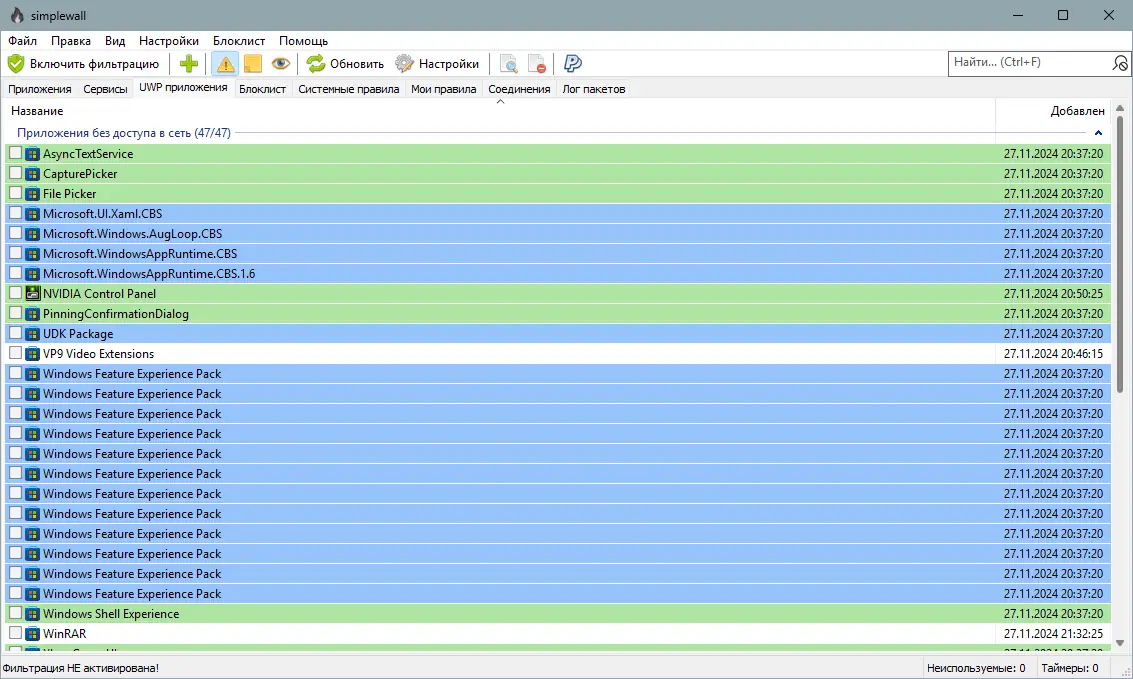Click the Windows Shell Experience app icon
Viewport: 1133px width, 679px height.
33,614
